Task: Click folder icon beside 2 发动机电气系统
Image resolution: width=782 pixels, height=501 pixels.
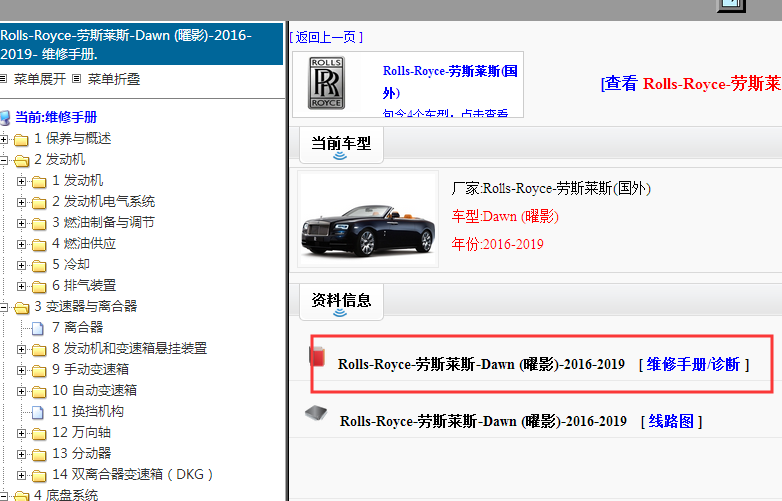Action: 39,202
